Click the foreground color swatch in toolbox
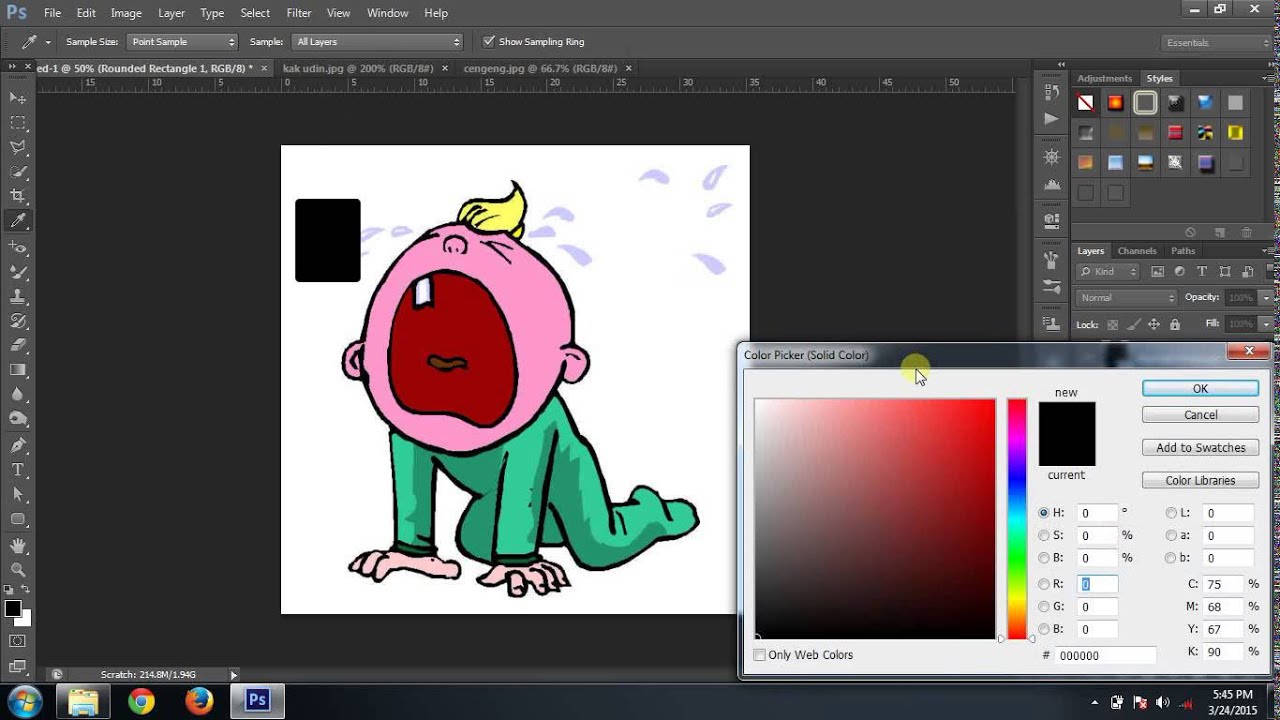1280x720 pixels. 12,608
